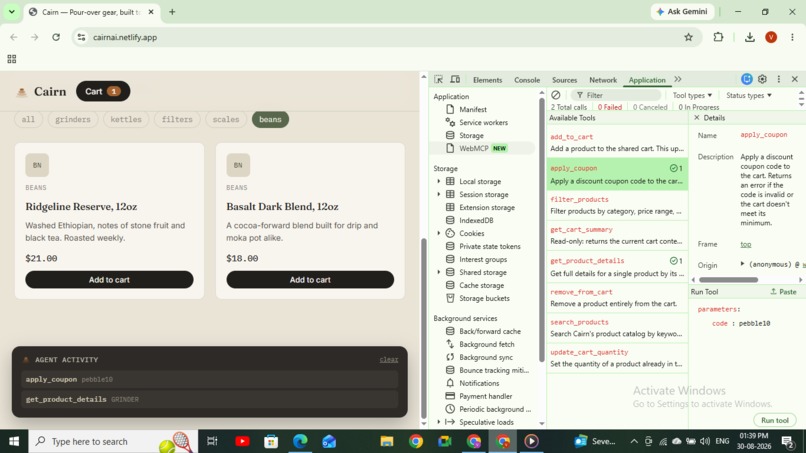Click the page vertical scrollbar thumb
The height and width of the screenshot is (453, 806).
point(424,328)
